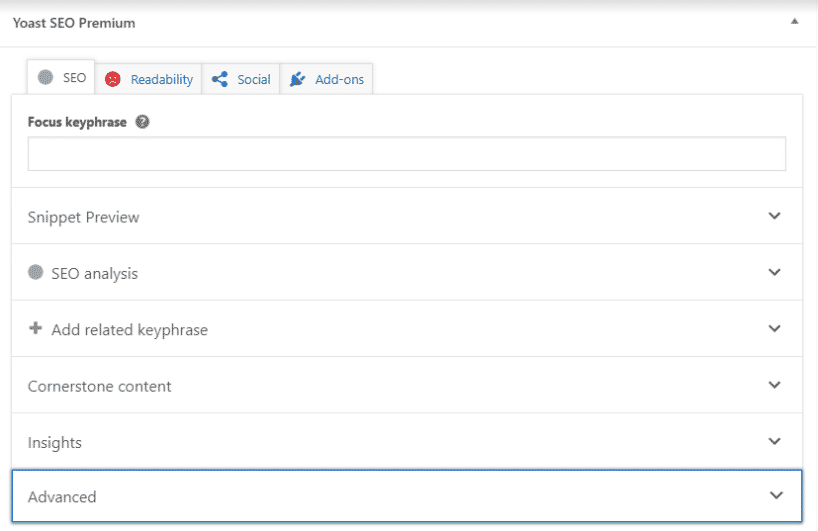Switch to the SEO tab label

pos(74,78)
